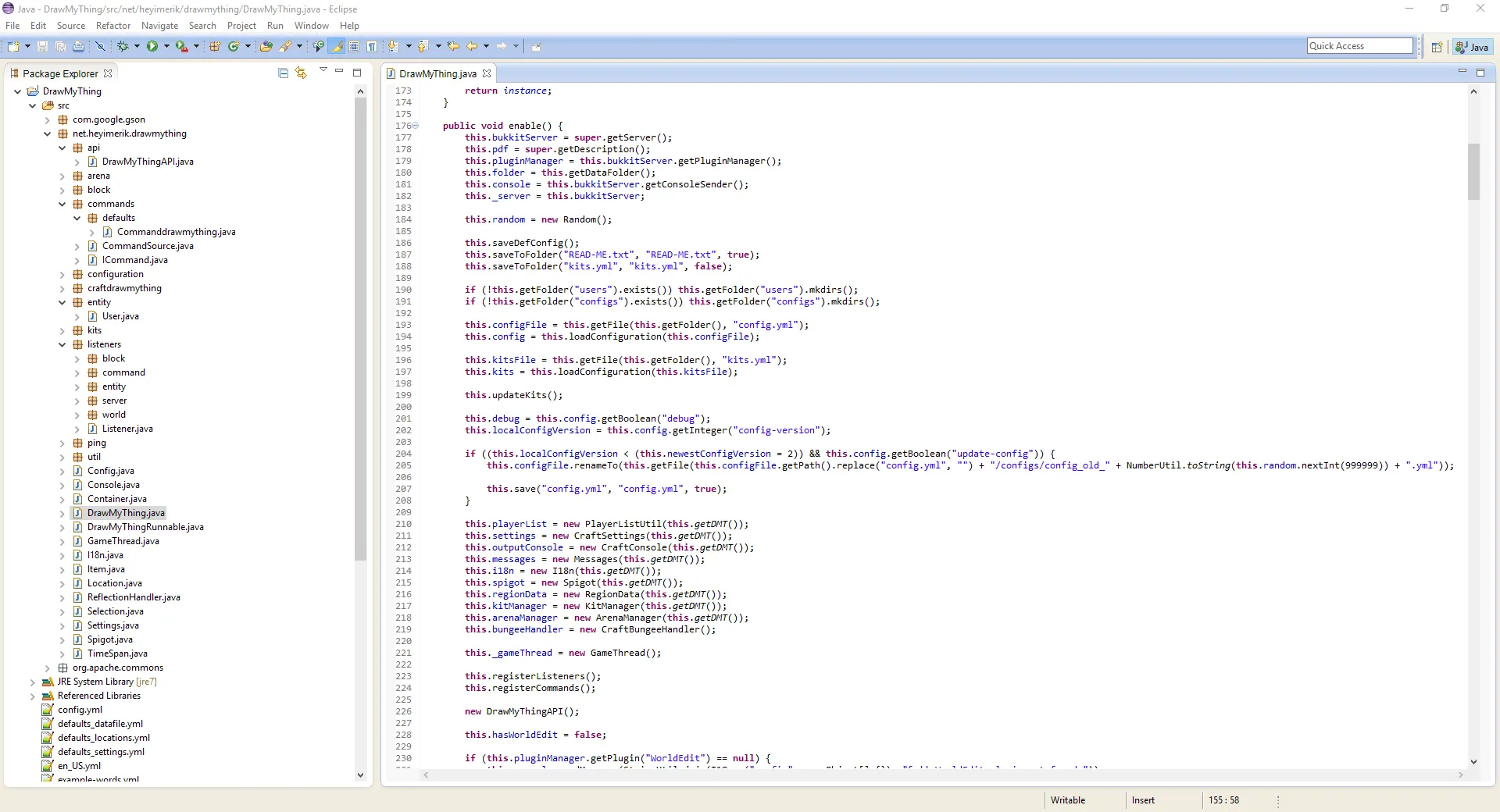Start debugging with the bug icon
1500x812 pixels.
[x=123, y=47]
